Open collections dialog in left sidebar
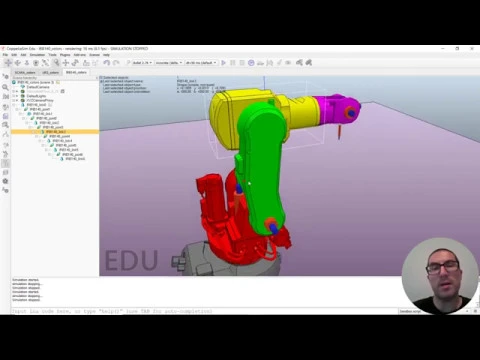This screenshot has height=360, width=480. [x=5, y=107]
